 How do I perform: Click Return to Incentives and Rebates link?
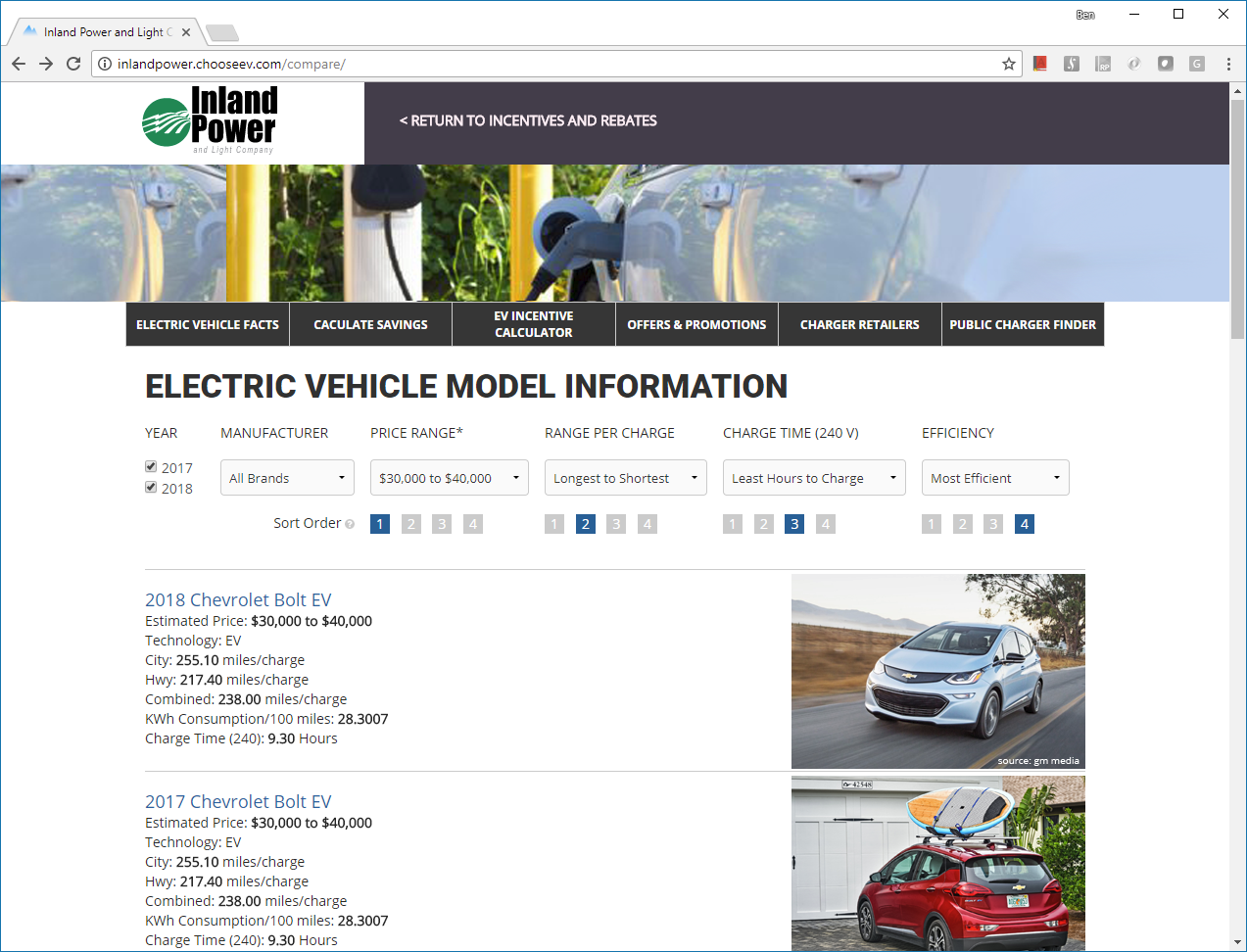[x=528, y=120]
